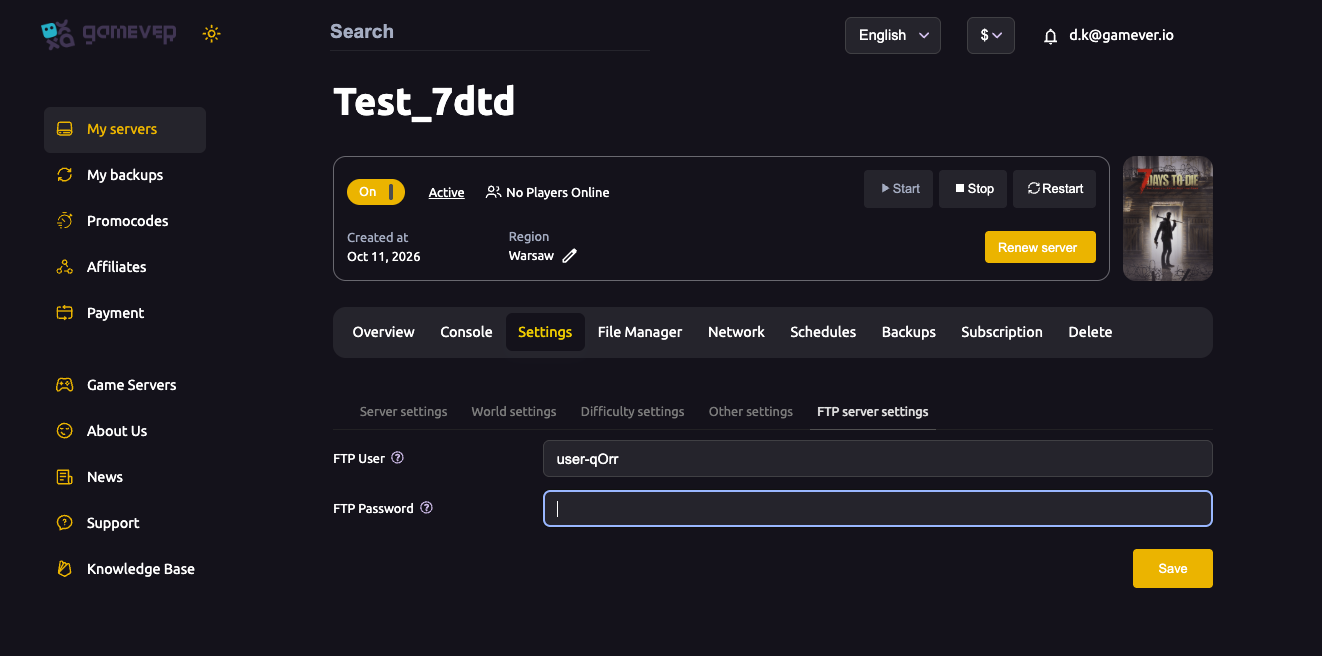Click the Gamever logo

click(x=108, y=34)
